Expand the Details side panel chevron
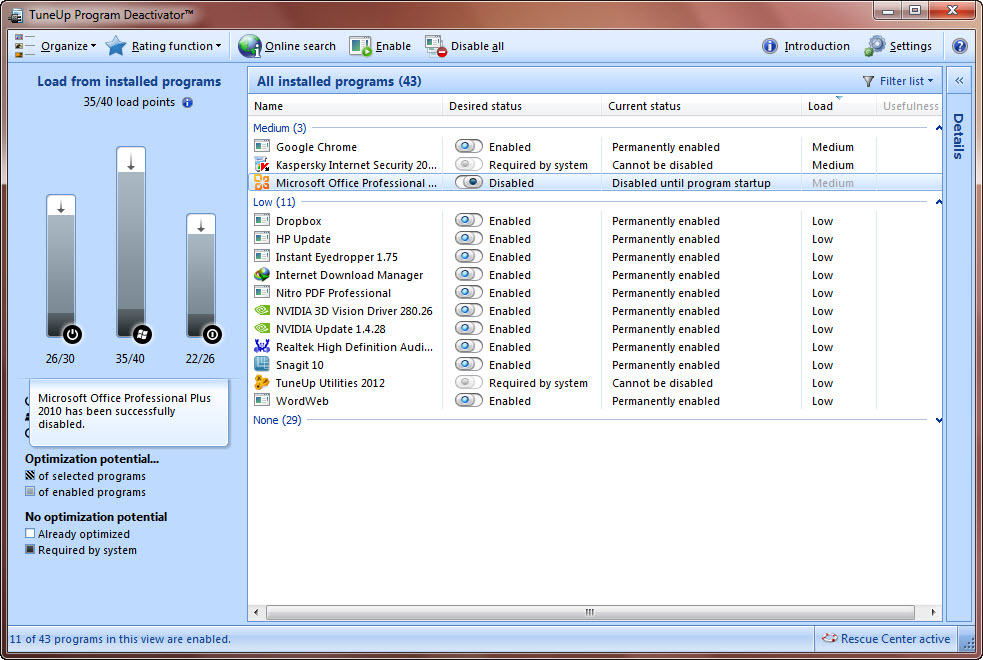This screenshot has width=983, height=660. pyautogui.click(x=959, y=81)
